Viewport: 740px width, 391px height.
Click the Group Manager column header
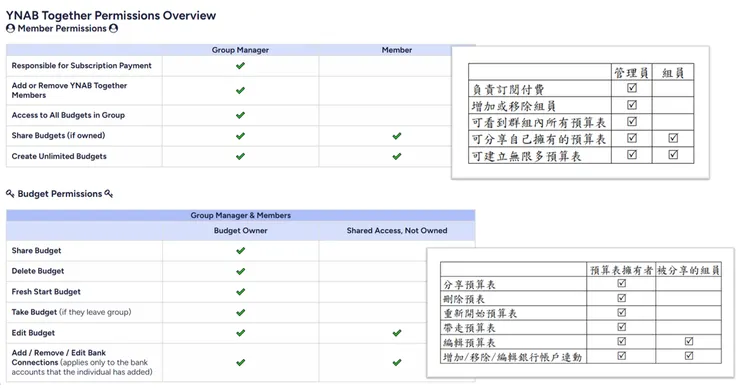click(240, 50)
